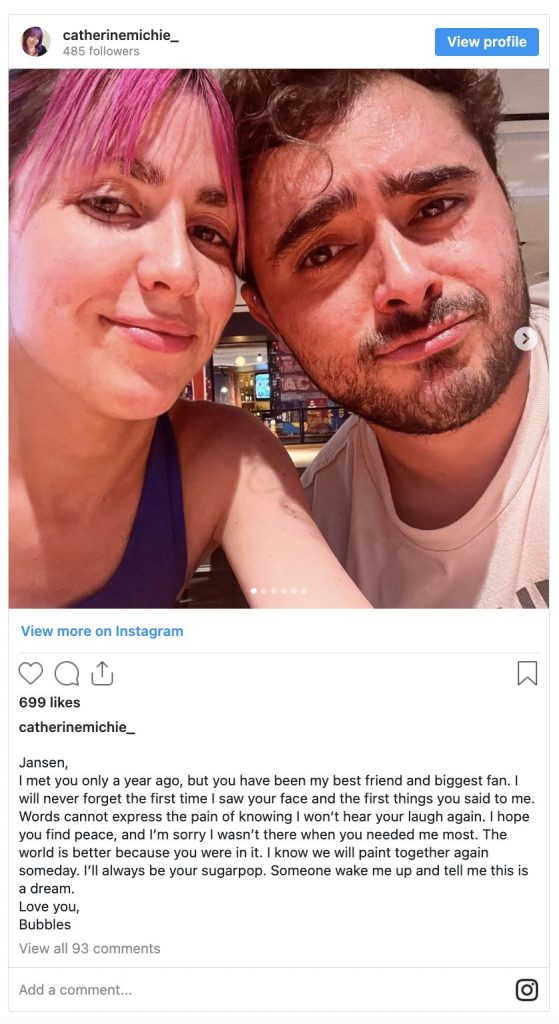The image size is (559, 1024).
Task: View the 699 likes list
Action: [x=50, y=702]
